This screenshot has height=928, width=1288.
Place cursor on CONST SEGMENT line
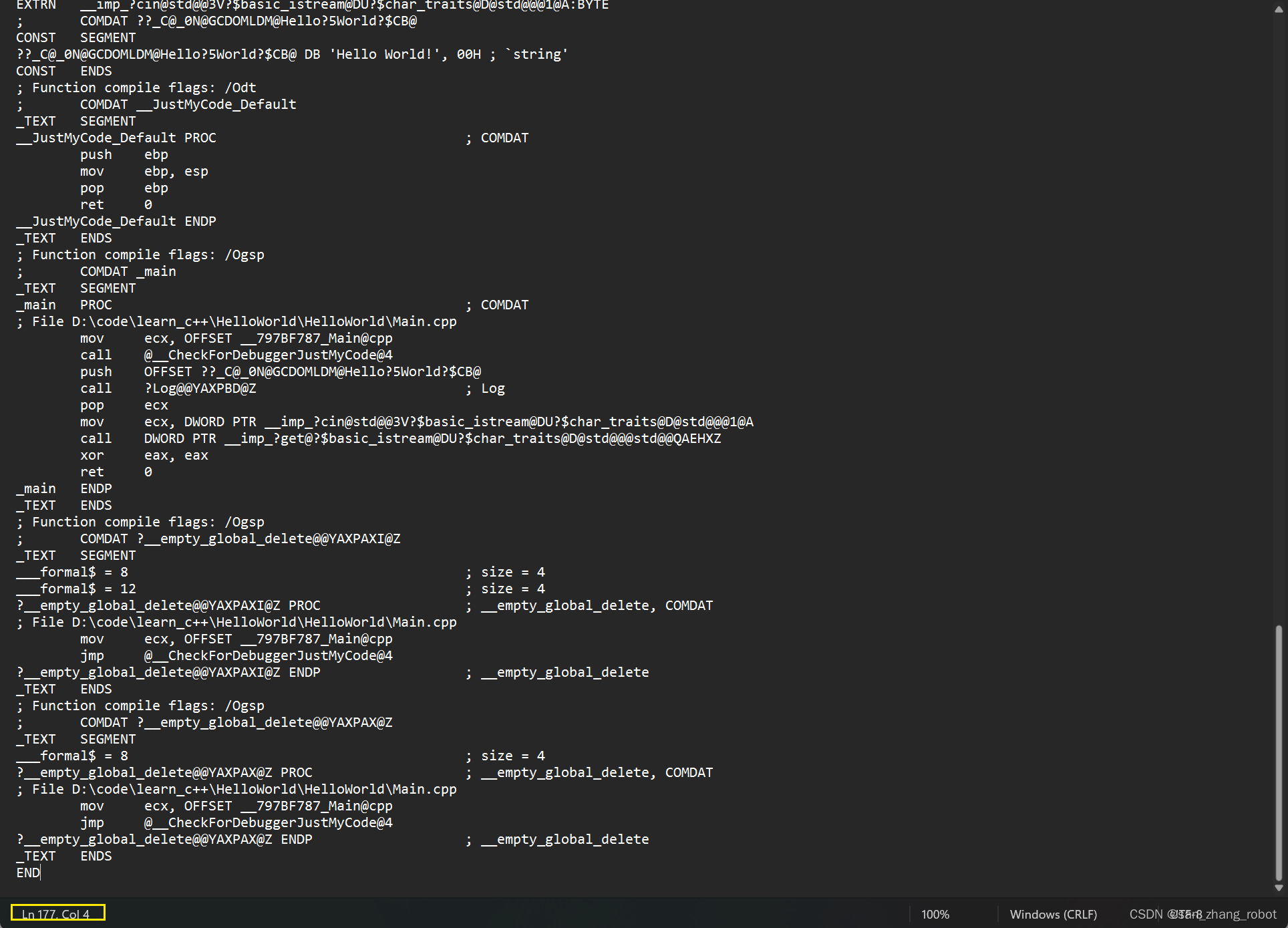[x=67, y=37]
